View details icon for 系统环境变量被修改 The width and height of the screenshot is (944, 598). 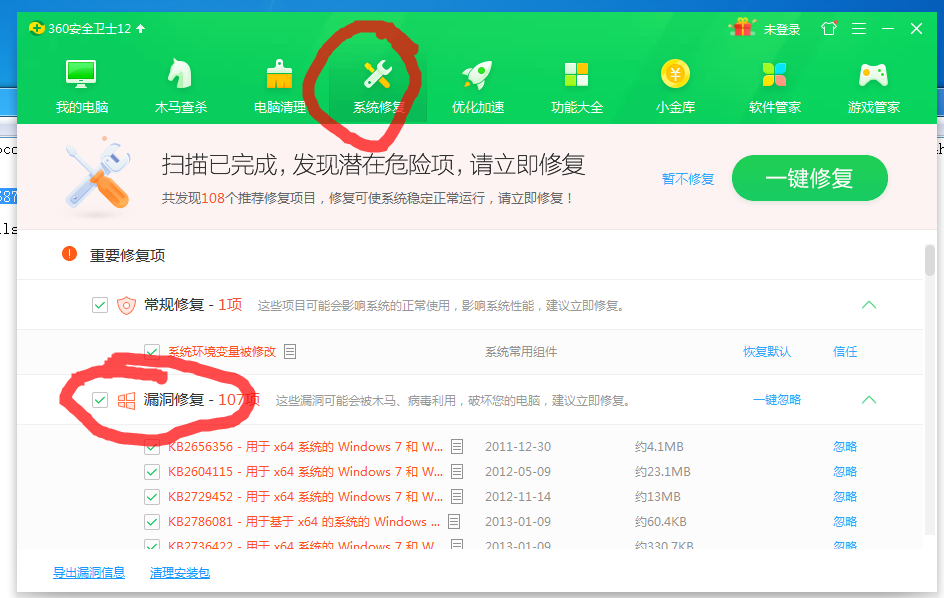tap(290, 351)
